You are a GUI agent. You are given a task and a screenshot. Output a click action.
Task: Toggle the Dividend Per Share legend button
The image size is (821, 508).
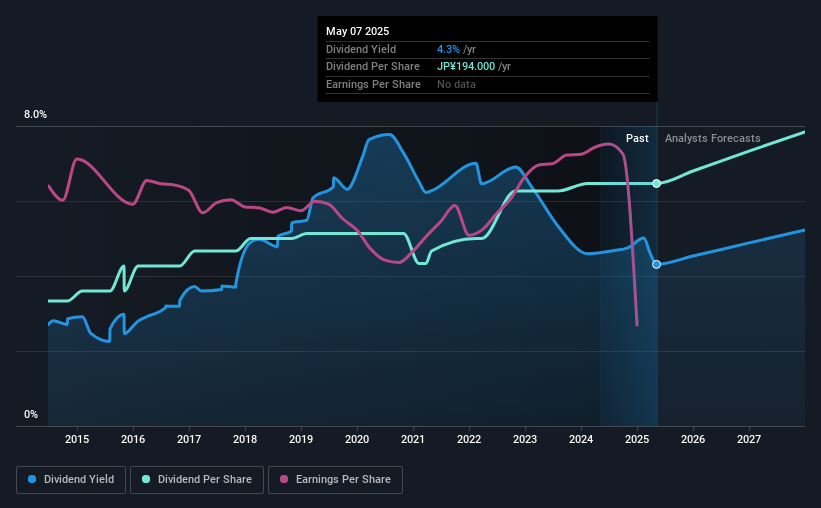(x=197, y=480)
